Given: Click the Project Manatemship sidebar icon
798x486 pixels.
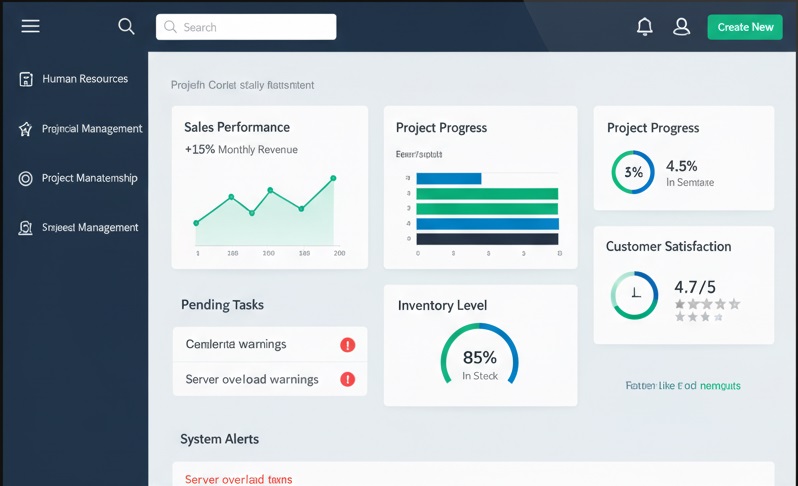Looking at the screenshot, I should click(x=26, y=178).
